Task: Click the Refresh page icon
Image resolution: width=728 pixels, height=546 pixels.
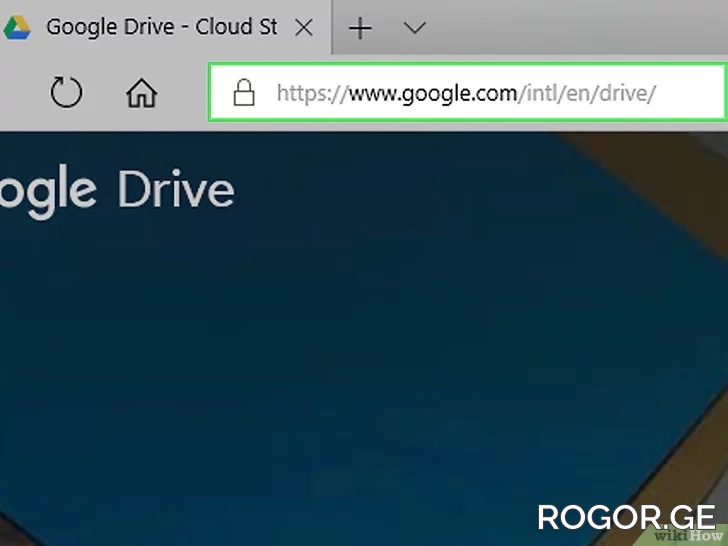Action: coord(66,92)
